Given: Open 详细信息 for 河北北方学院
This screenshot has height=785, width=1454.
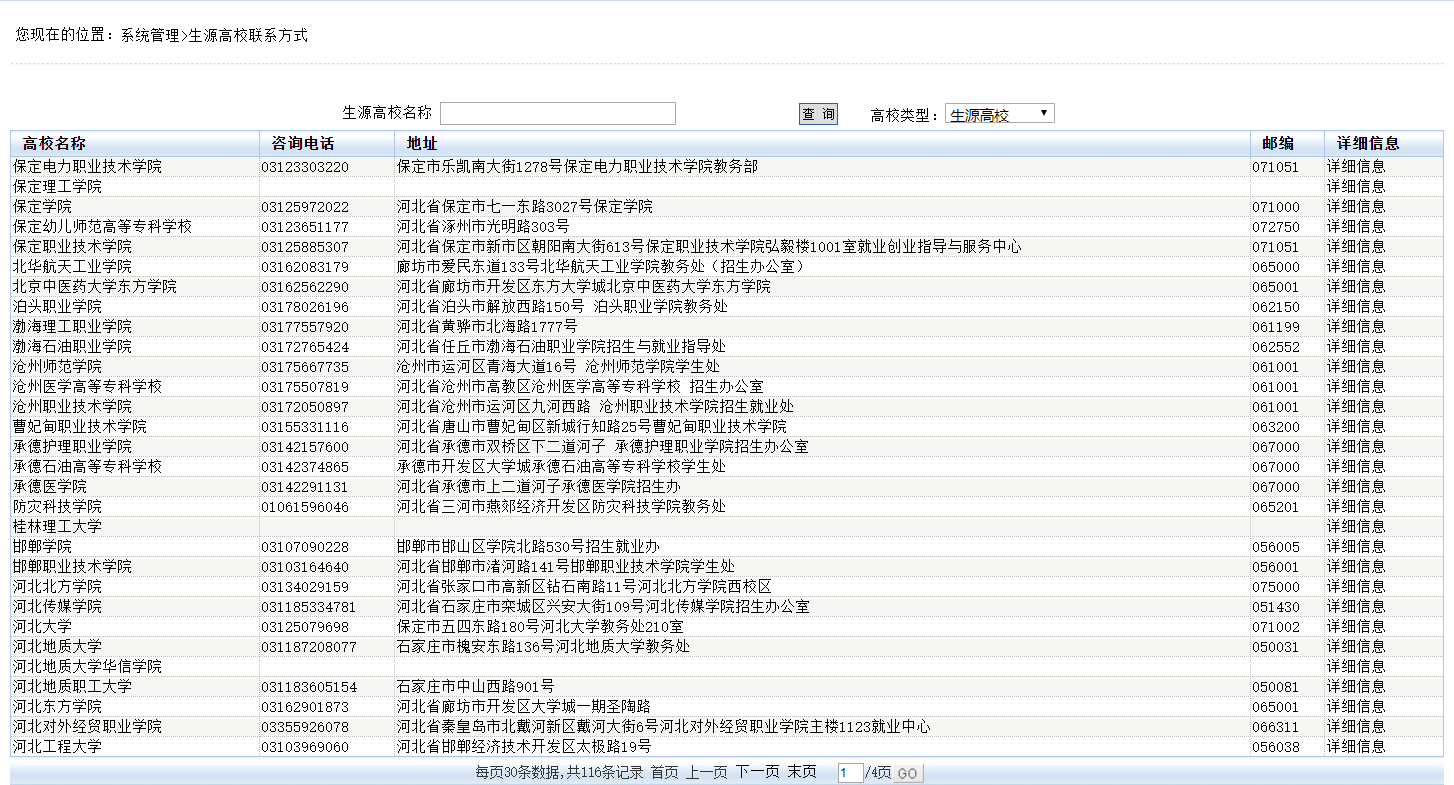Looking at the screenshot, I should [x=1356, y=587].
